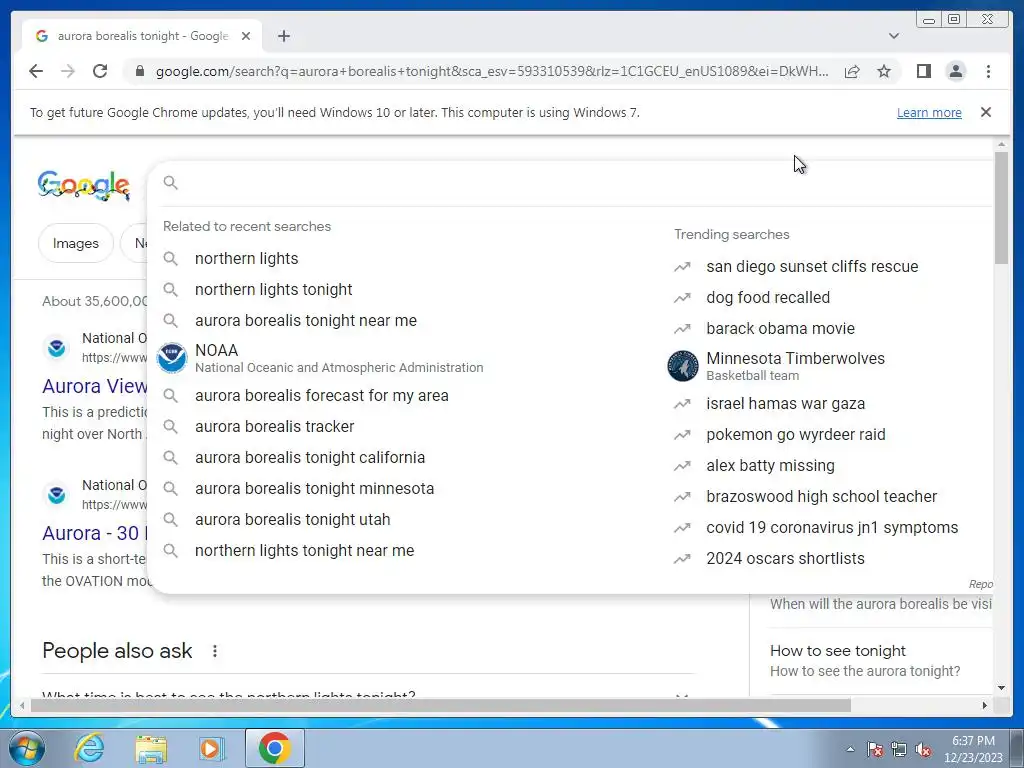
Task: Open trending search barack obama movie
Action: (x=780, y=328)
